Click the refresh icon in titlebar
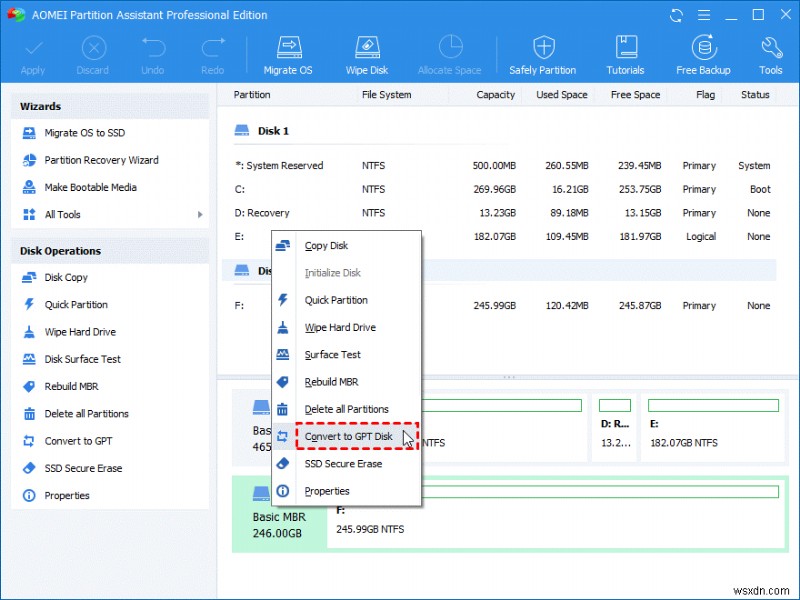Image resolution: width=800 pixels, height=600 pixels. (676, 15)
